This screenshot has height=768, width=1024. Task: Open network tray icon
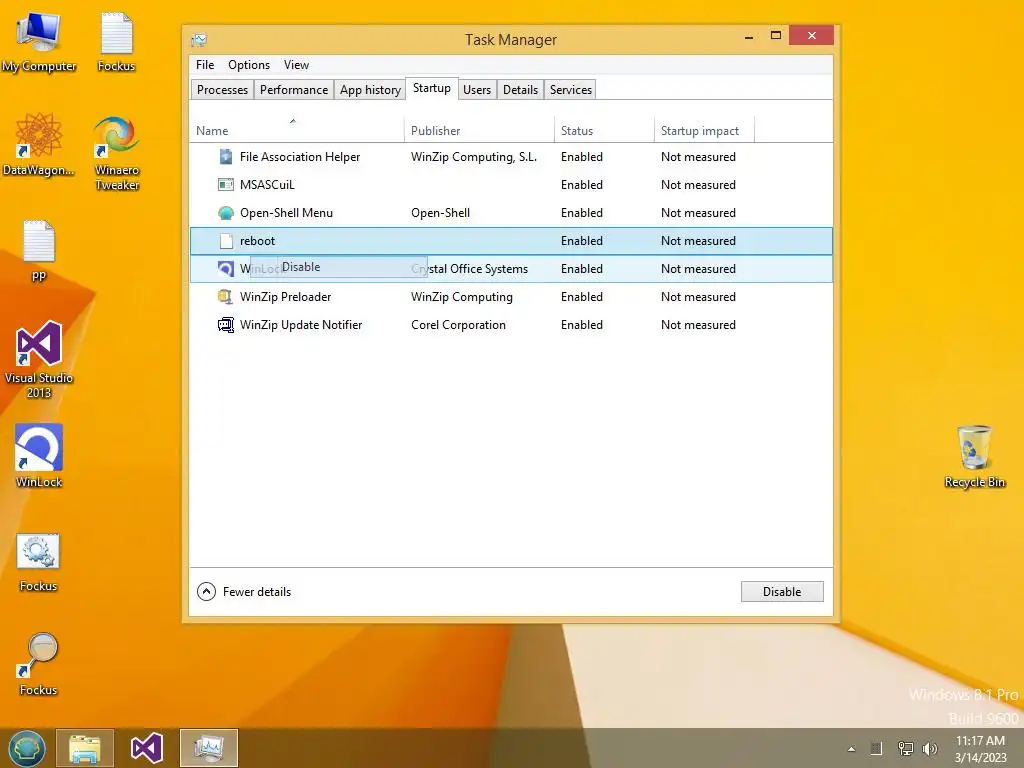(x=905, y=749)
